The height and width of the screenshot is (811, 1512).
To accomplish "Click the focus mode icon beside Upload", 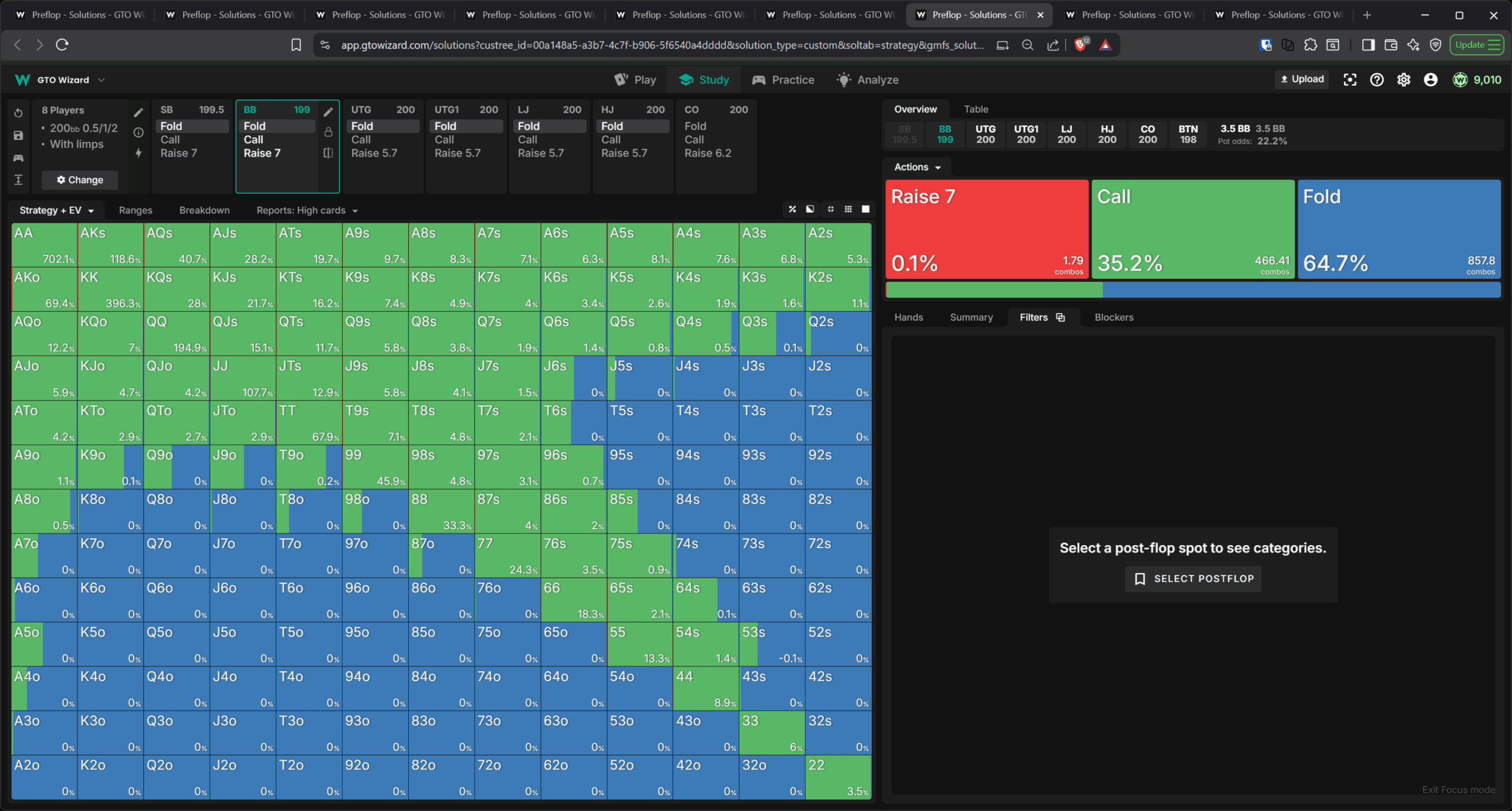I will pos(1350,80).
